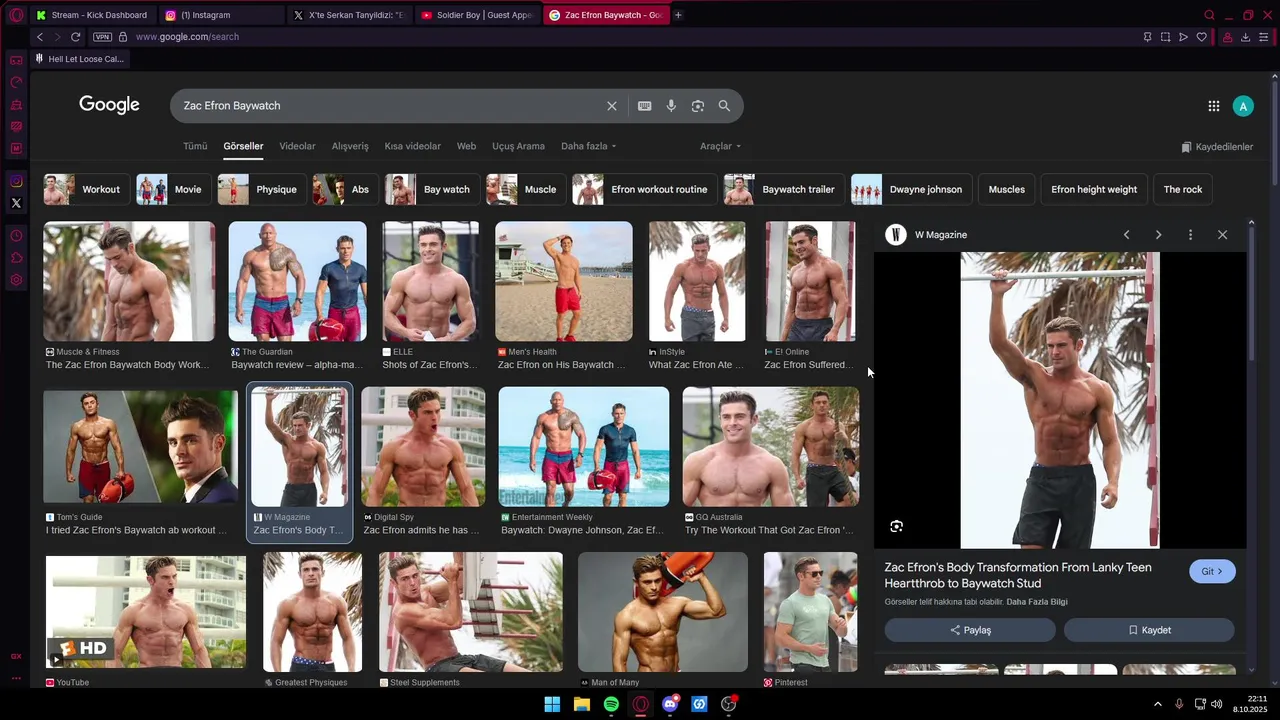The height and width of the screenshot is (720, 1280).
Task: Open the GQ Australia image result
Action: [x=770, y=447]
